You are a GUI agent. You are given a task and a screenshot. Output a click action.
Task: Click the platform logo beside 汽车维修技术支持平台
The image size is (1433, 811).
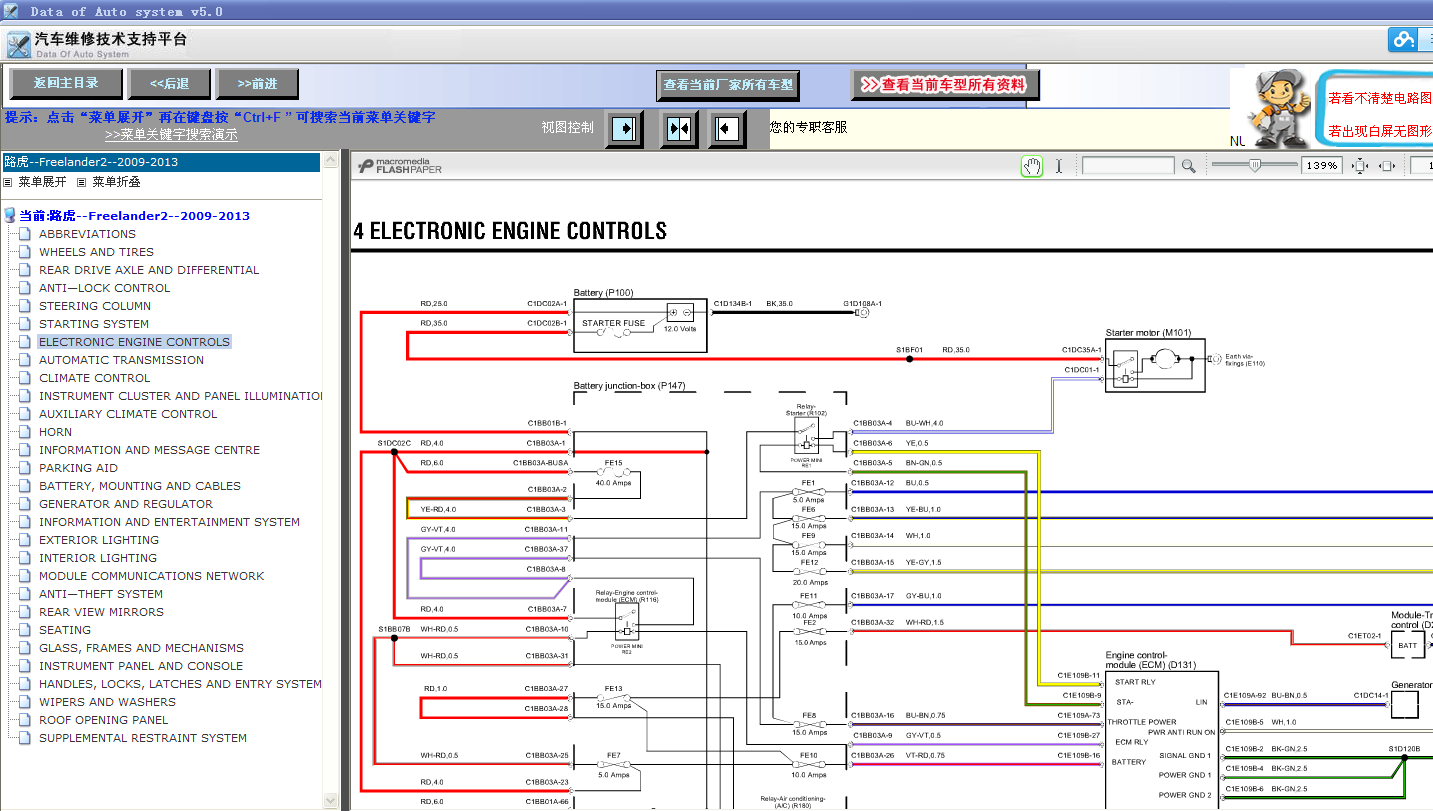point(18,44)
